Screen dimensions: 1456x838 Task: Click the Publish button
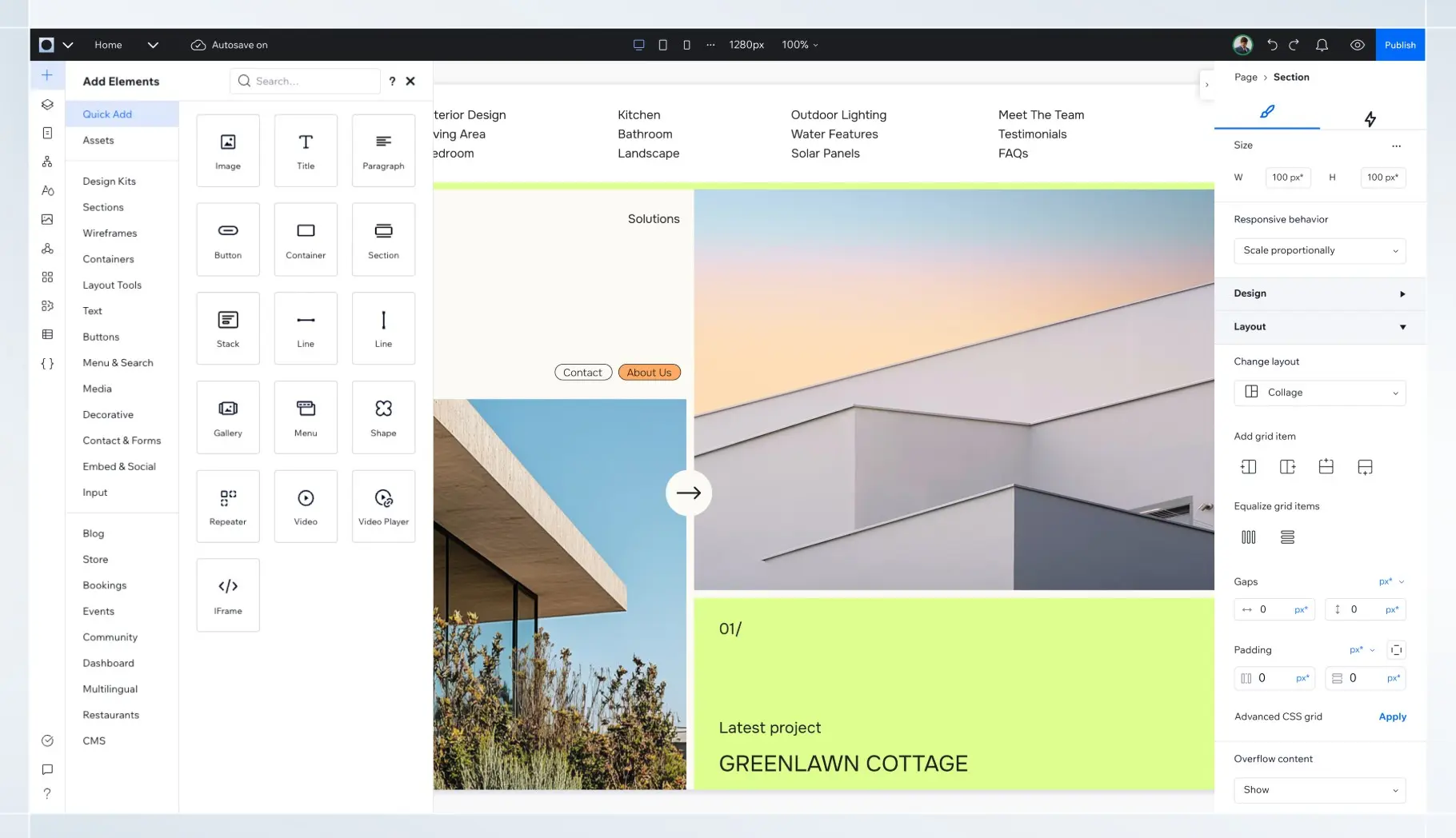(x=1400, y=45)
